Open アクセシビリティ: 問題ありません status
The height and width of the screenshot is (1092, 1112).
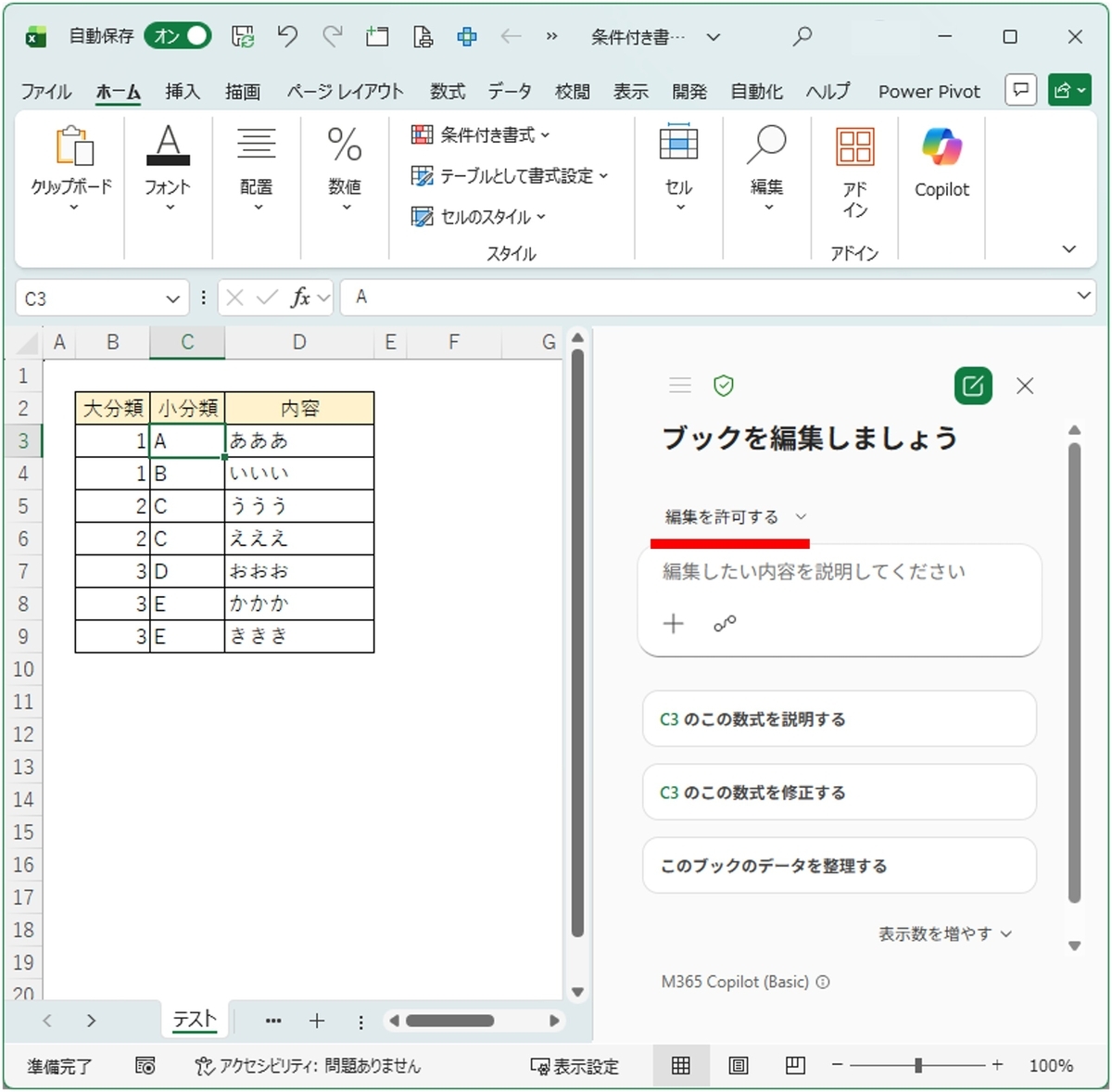[x=309, y=1066]
